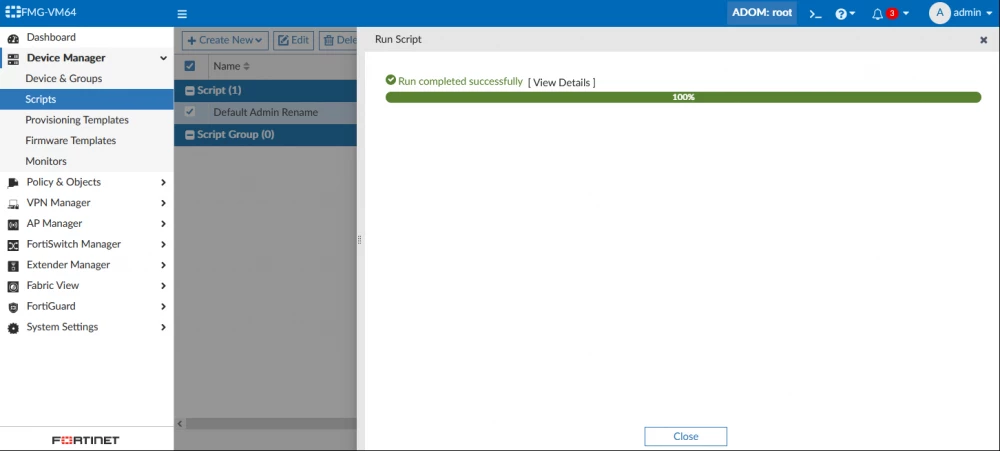Click the Dashboard gauge icon
1000x451 pixels.
click(13, 38)
